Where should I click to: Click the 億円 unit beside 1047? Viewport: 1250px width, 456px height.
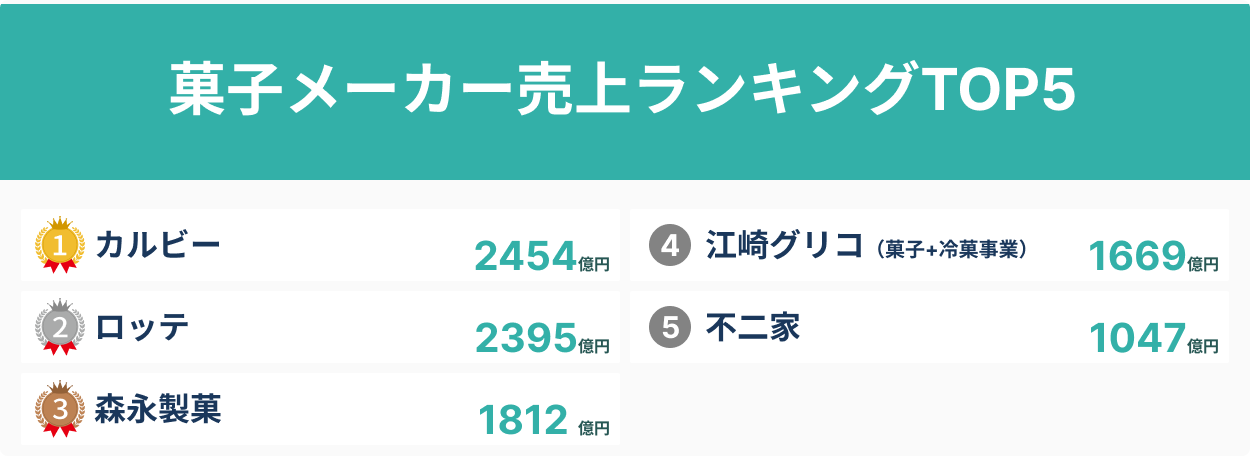[1204, 346]
